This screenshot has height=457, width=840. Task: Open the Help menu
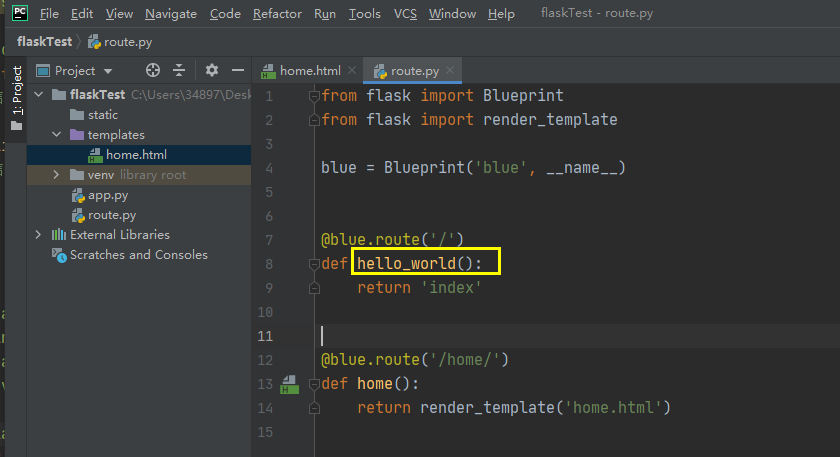pyautogui.click(x=501, y=14)
